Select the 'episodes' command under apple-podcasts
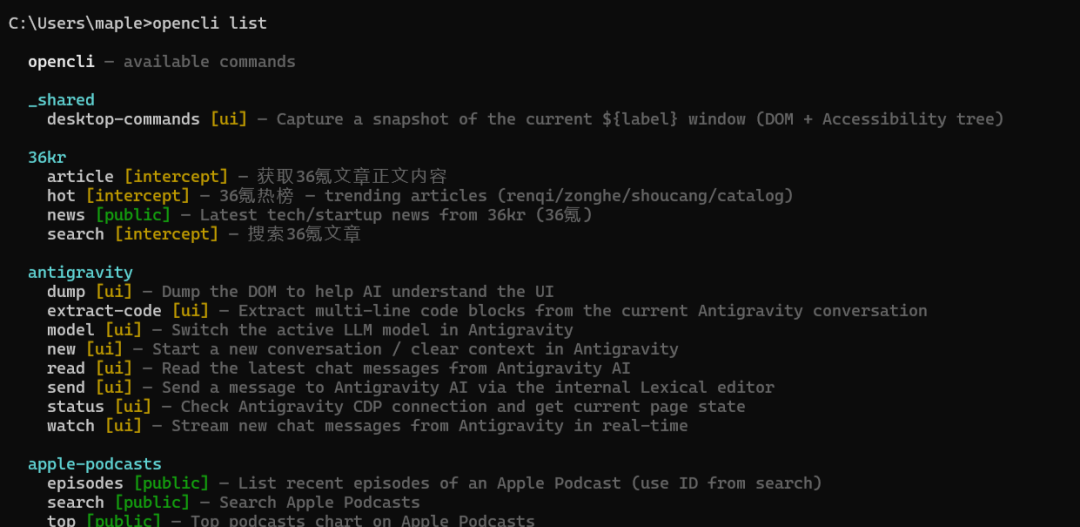The height and width of the screenshot is (527, 1080). (85, 483)
